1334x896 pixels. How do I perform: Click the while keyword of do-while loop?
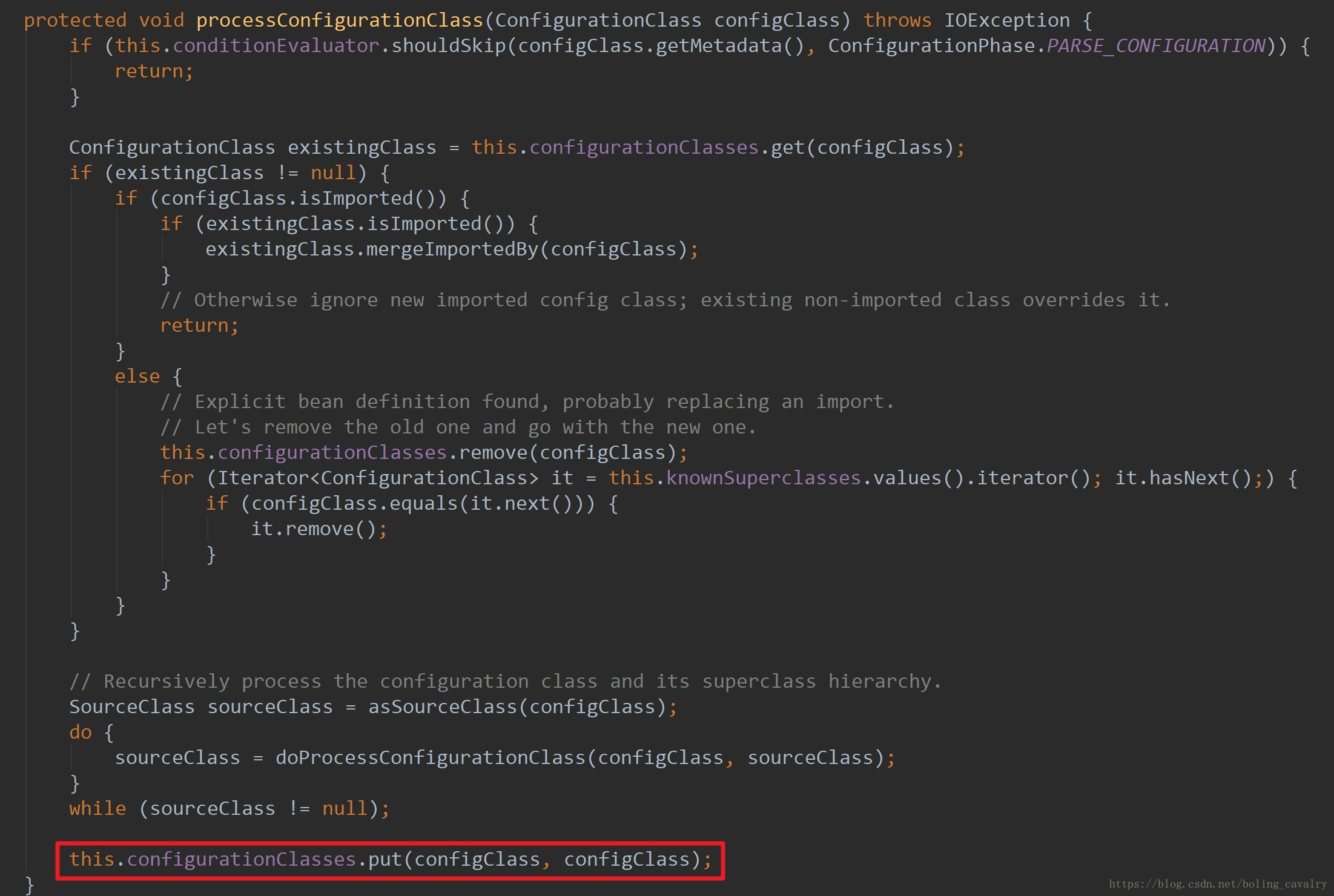[x=97, y=809]
